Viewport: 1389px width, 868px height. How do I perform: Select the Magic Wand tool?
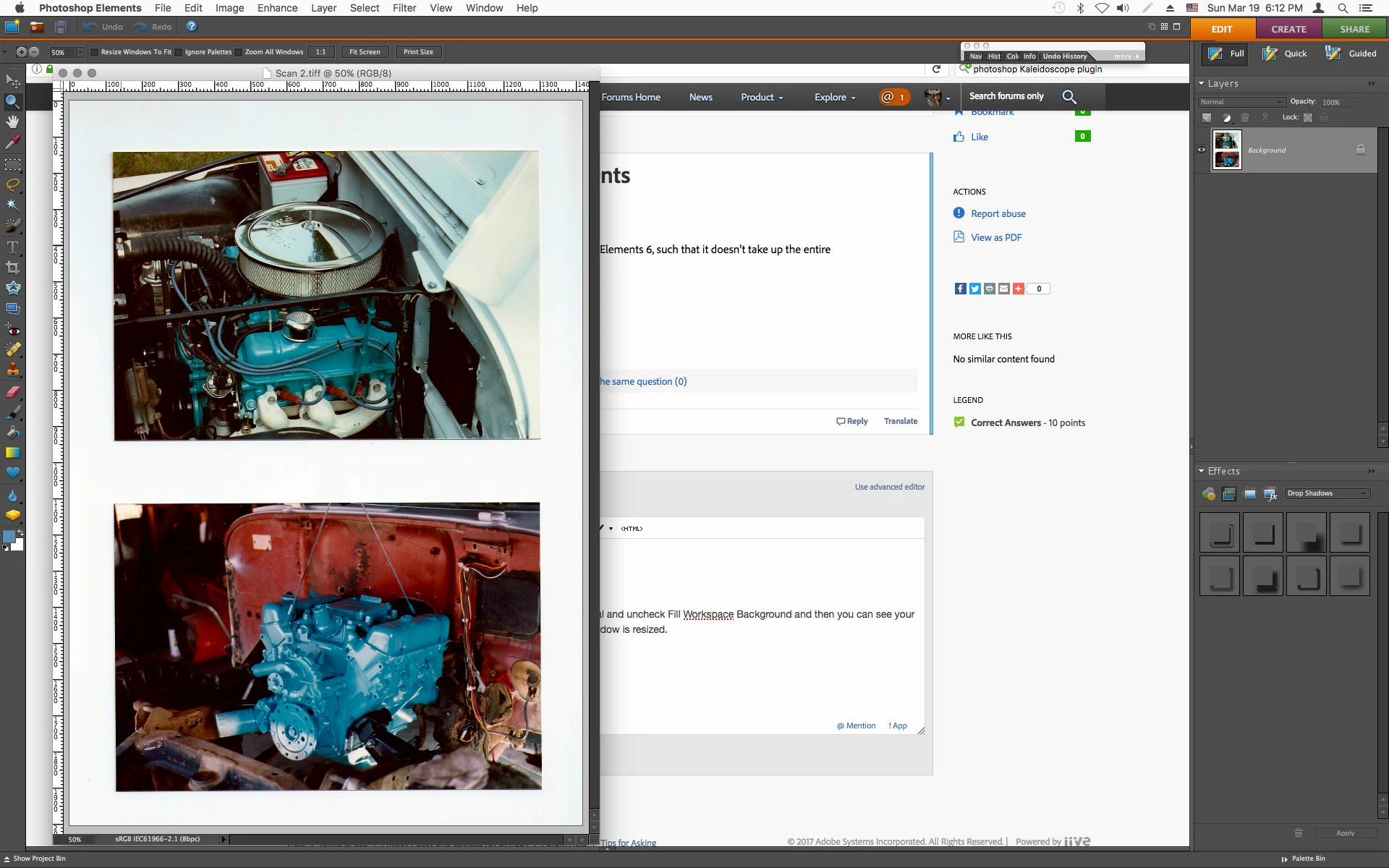tap(12, 205)
